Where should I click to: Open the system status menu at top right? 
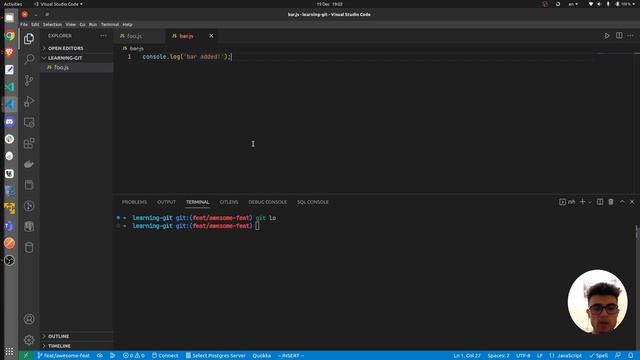pos(611,4)
